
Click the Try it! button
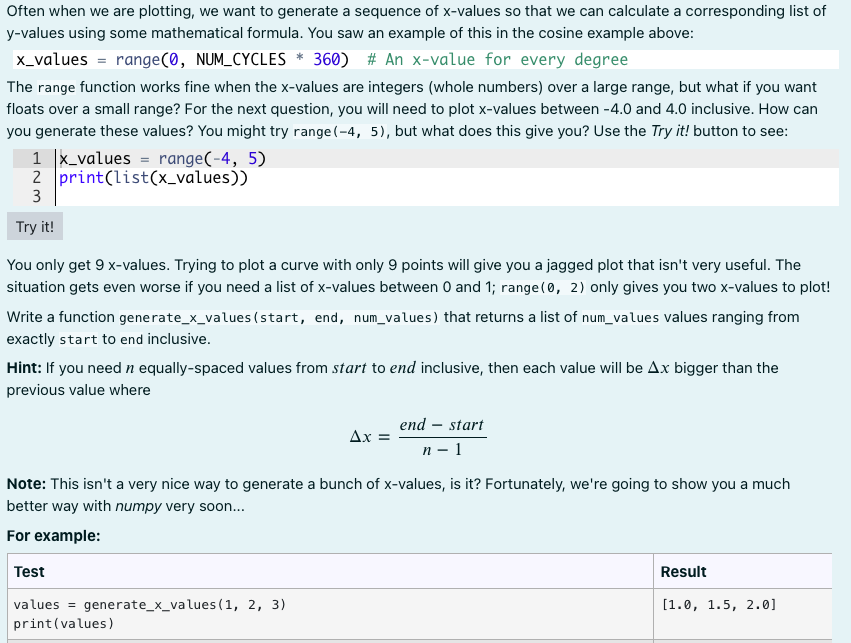click(x=34, y=226)
